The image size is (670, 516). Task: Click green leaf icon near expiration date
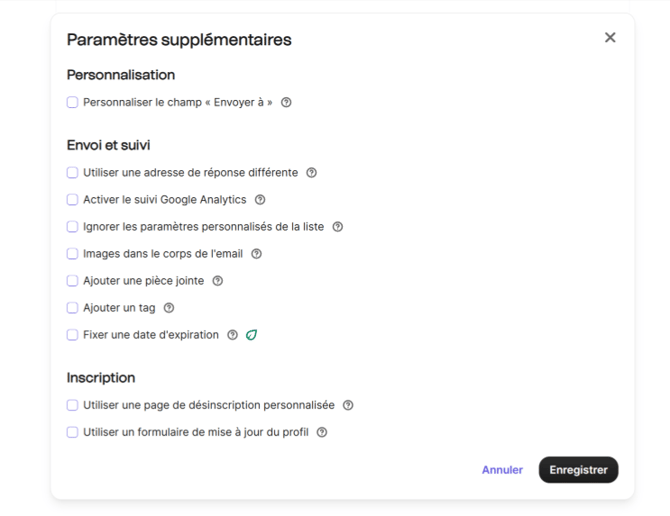pos(251,335)
